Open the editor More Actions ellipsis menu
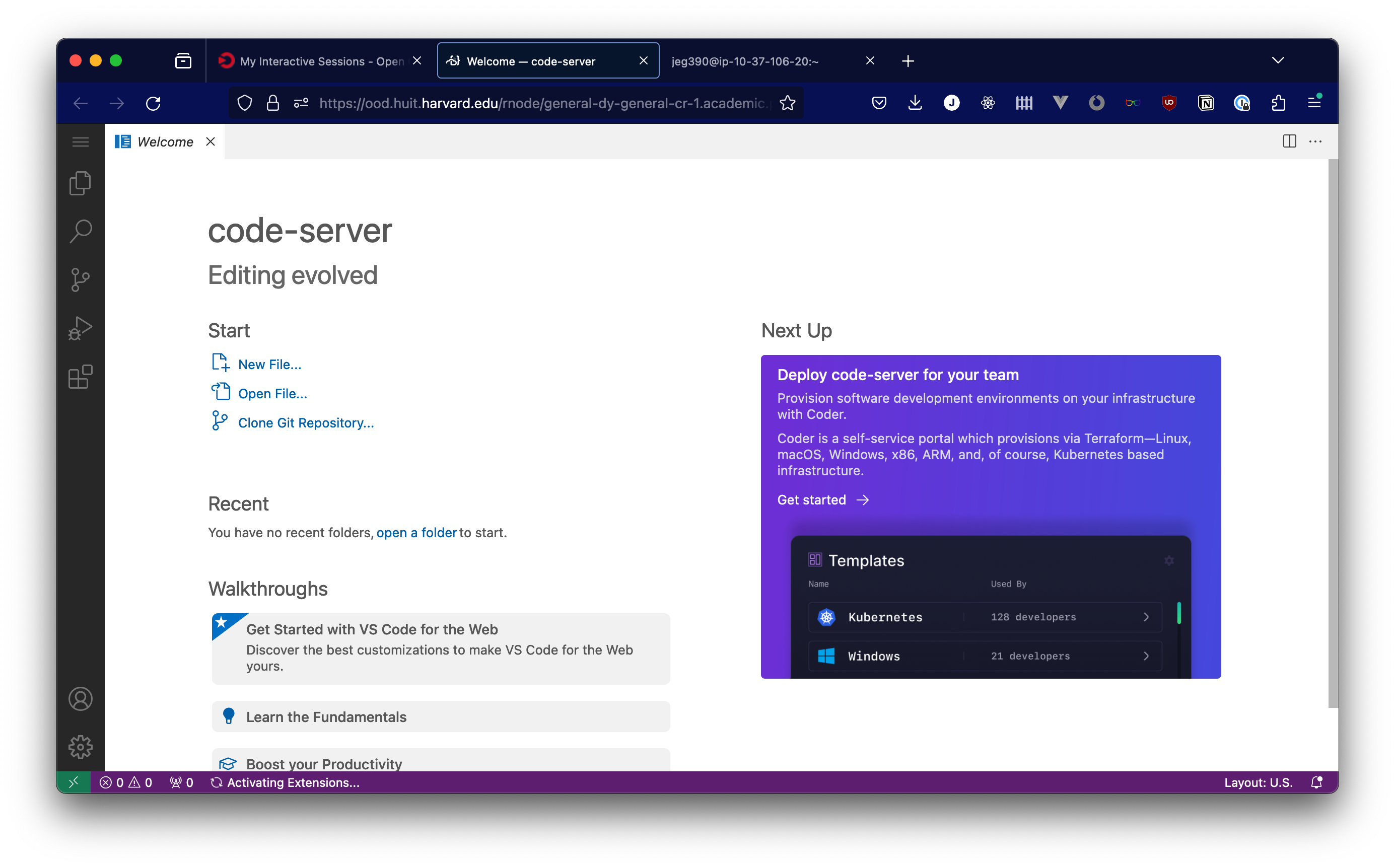 (x=1315, y=141)
